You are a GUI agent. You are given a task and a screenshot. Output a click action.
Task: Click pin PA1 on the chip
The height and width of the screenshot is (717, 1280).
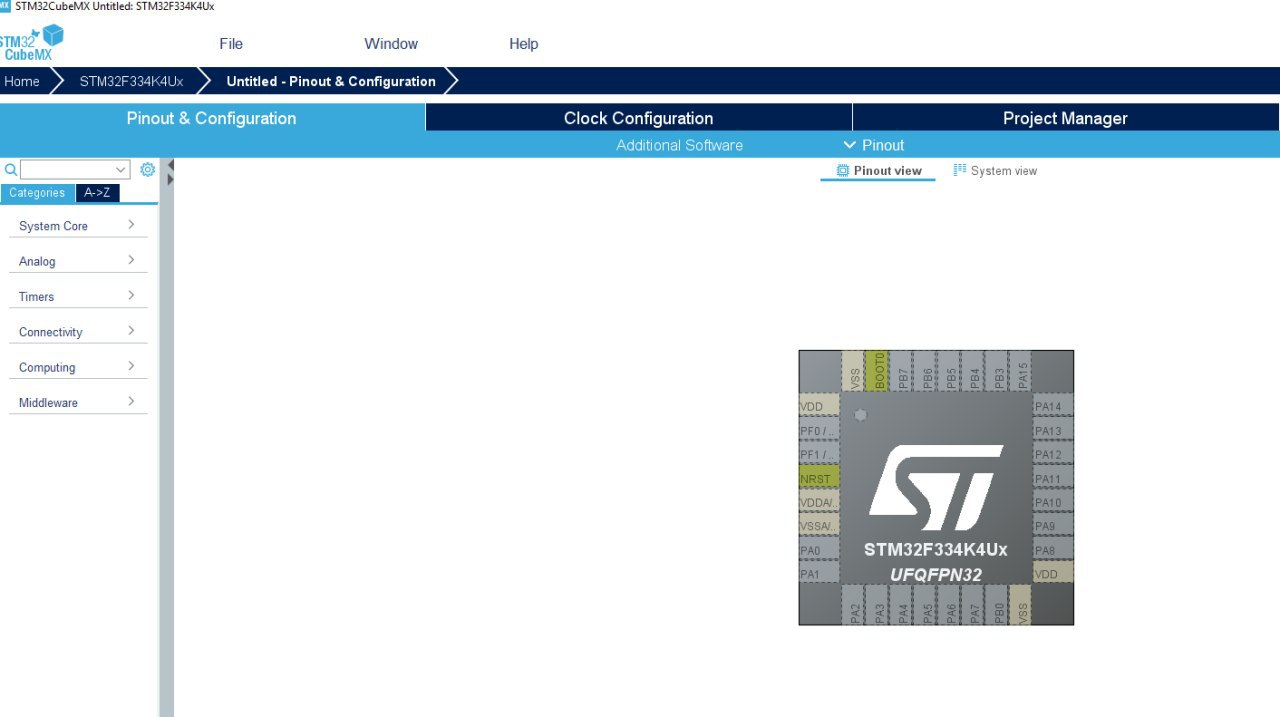point(819,574)
